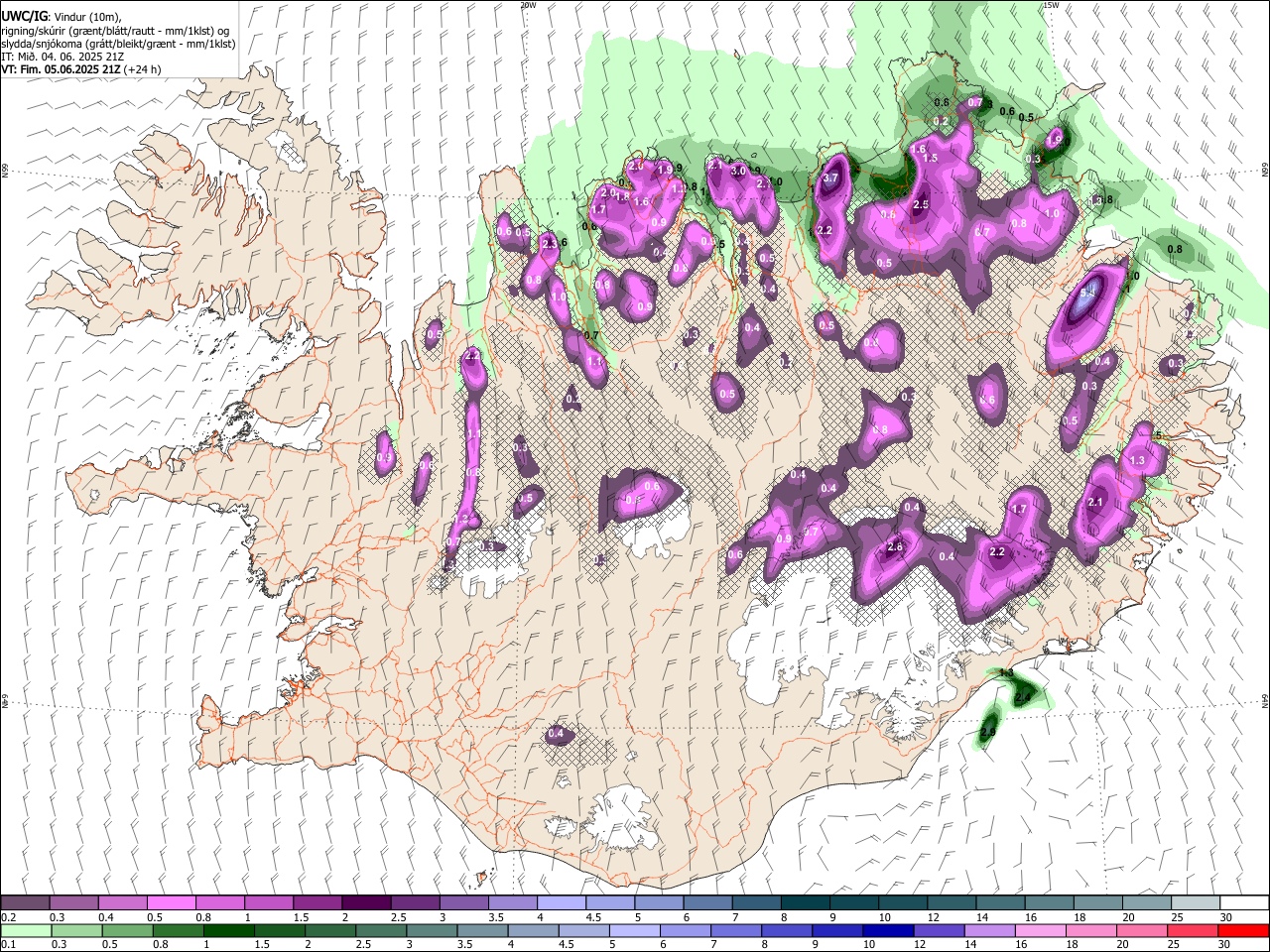Pick upper scale swatch between 0.2 and 0.3
1270x952 pixels.
pyautogui.click(x=25, y=903)
